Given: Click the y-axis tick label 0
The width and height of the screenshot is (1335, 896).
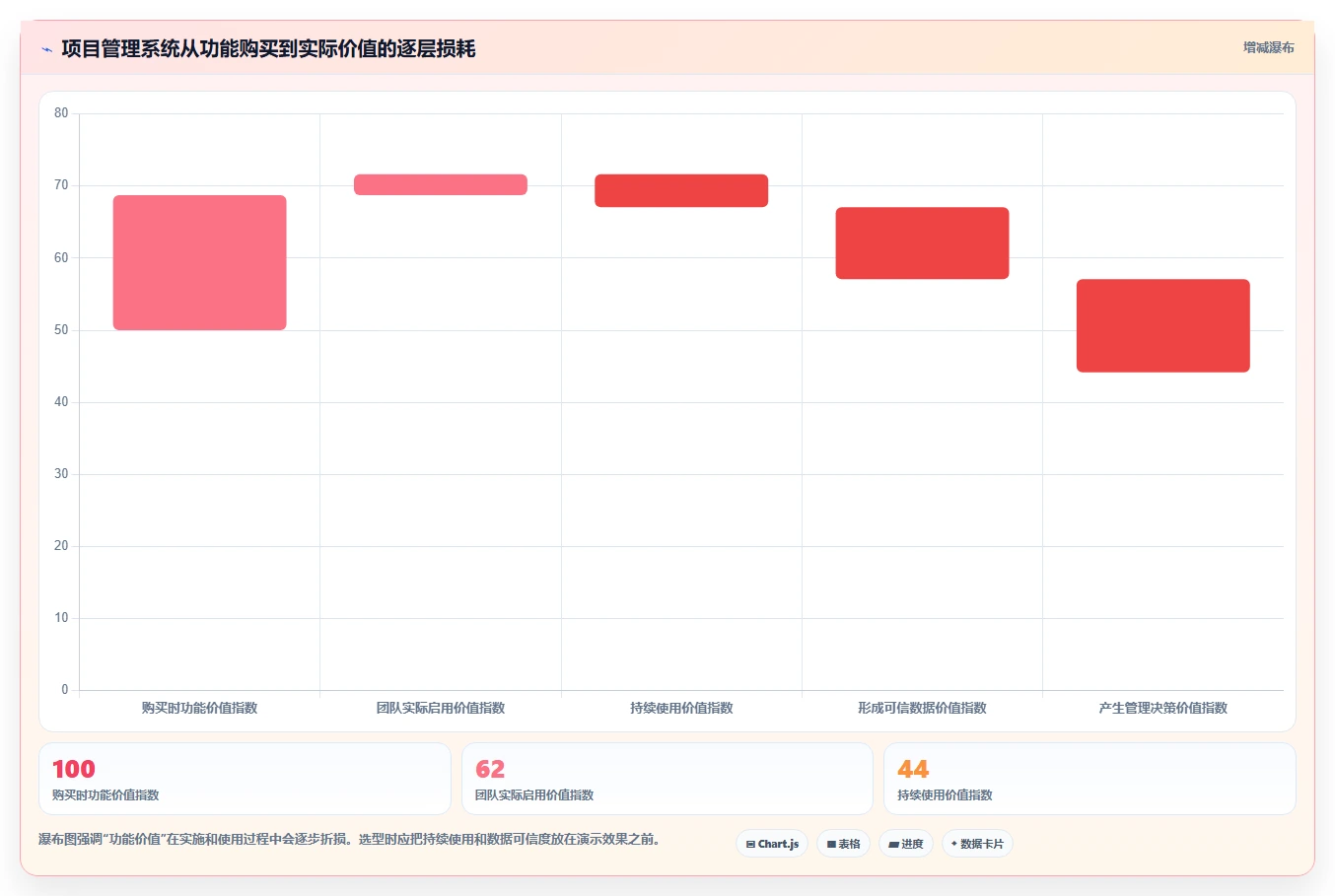Looking at the screenshot, I should pos(65,690).
